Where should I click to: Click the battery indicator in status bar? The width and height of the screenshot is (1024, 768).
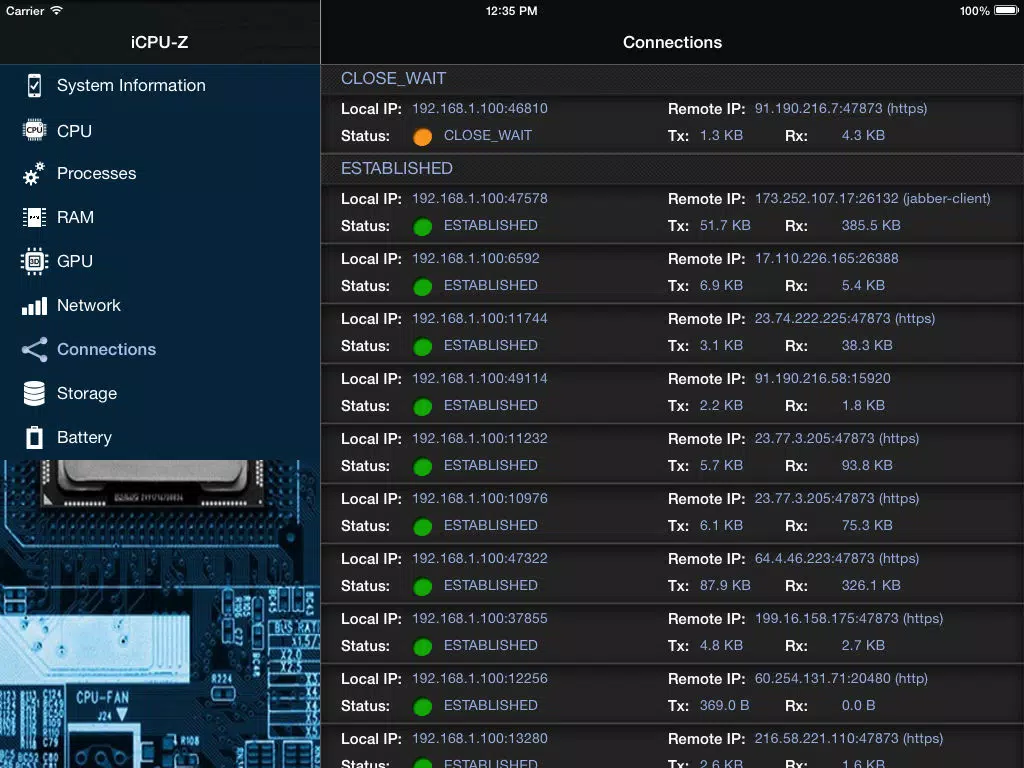coord(1006,10)
